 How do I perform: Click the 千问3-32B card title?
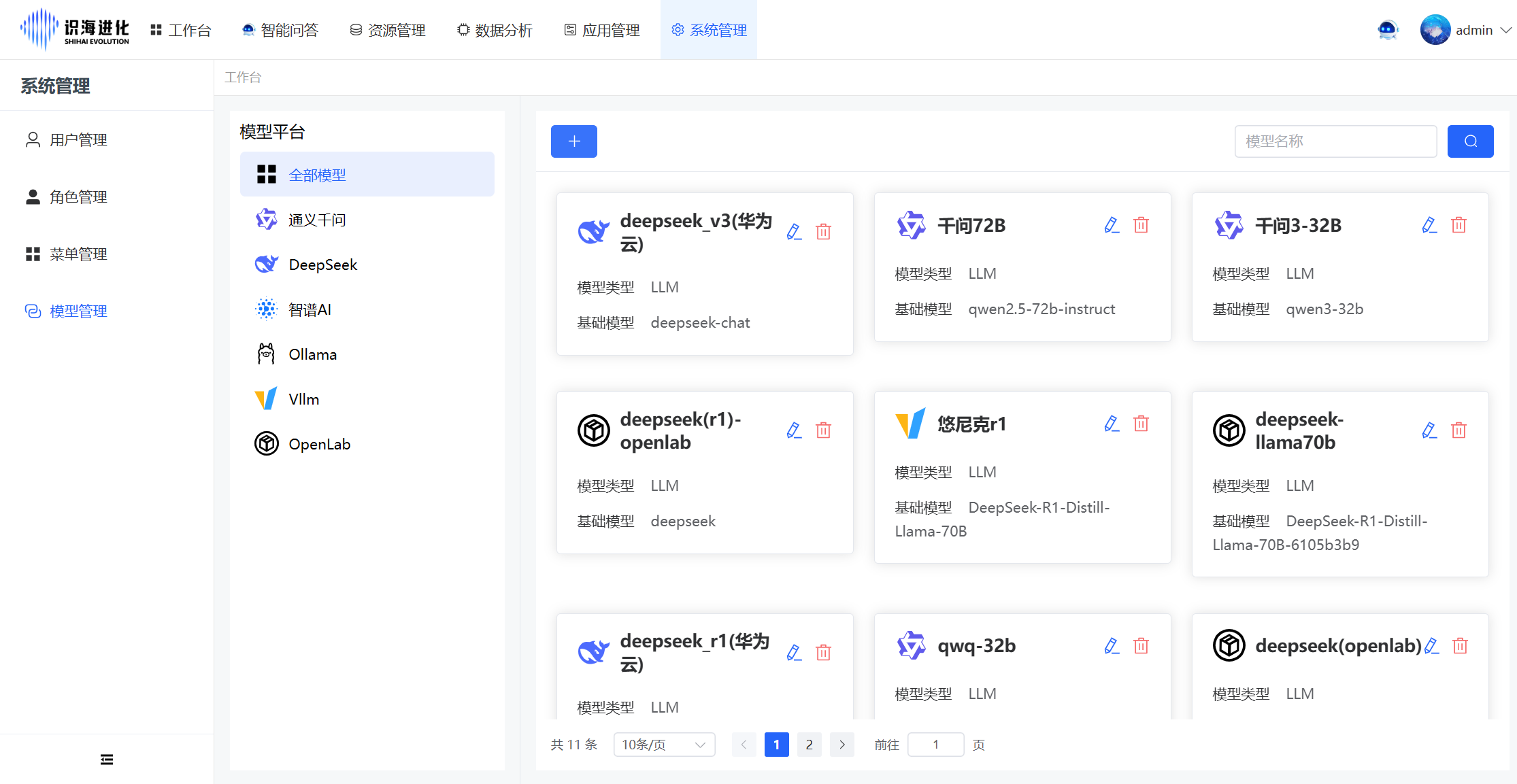coord(1298,225)
